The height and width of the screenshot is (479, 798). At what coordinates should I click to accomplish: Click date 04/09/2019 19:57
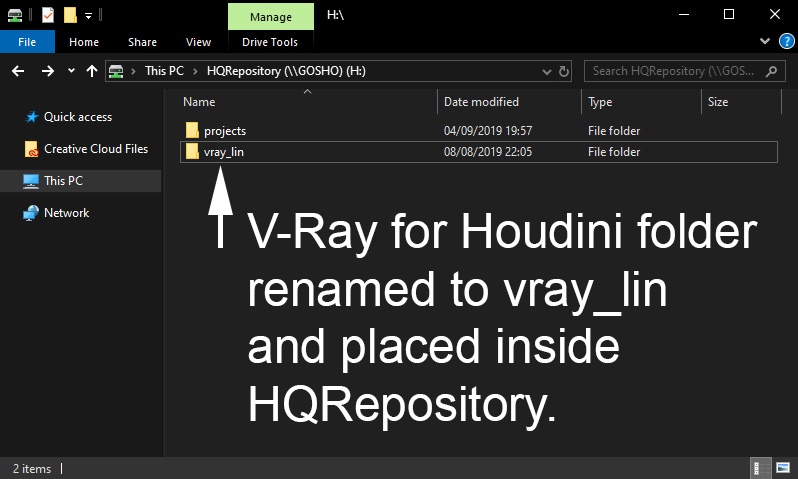488,131
